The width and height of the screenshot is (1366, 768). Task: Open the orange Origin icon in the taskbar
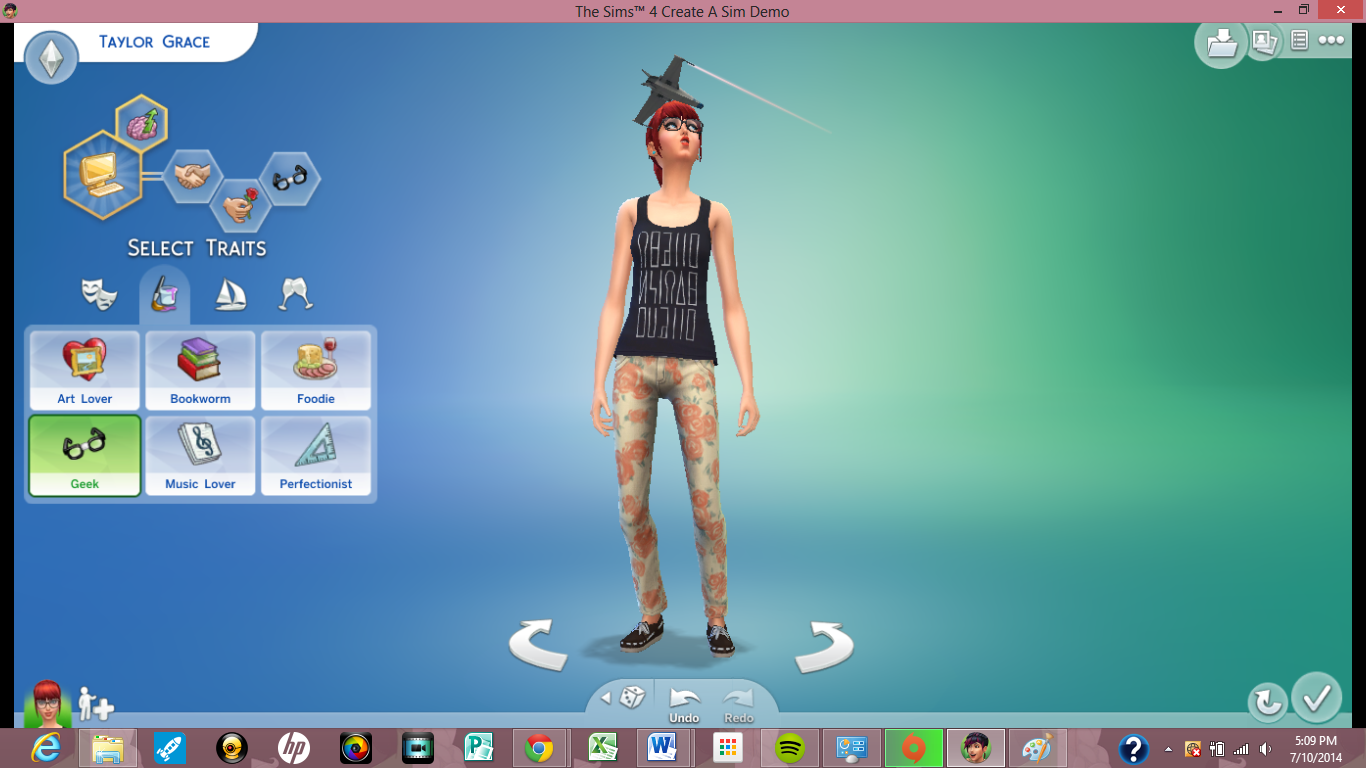click(x=913, y=748)
